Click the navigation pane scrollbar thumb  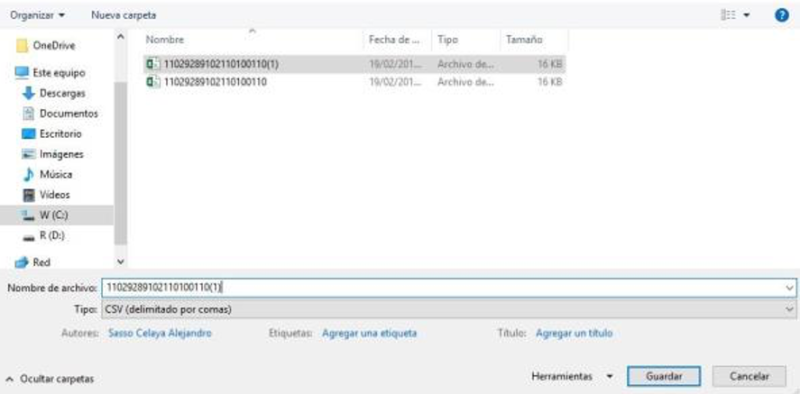coord(120,163)
